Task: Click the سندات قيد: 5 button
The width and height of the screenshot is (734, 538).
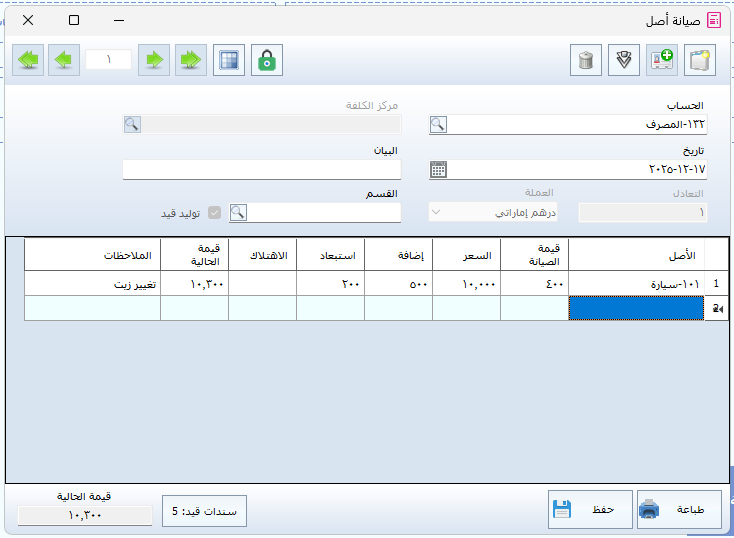Action: coord(204,510)
